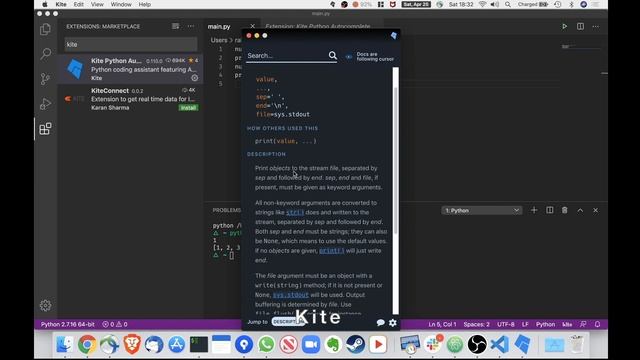Close the terminal panel
Screen dimensions: 640x360
click(596, 210)
